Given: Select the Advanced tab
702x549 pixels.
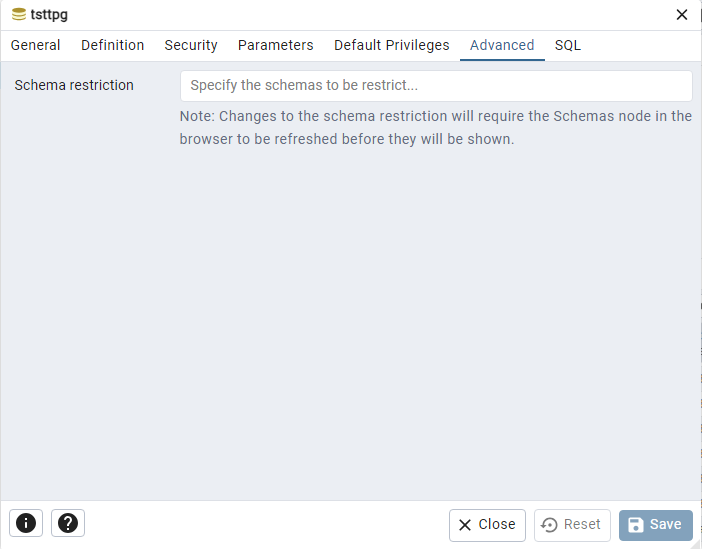Looking at the screenshot, I should click(502, 45).
